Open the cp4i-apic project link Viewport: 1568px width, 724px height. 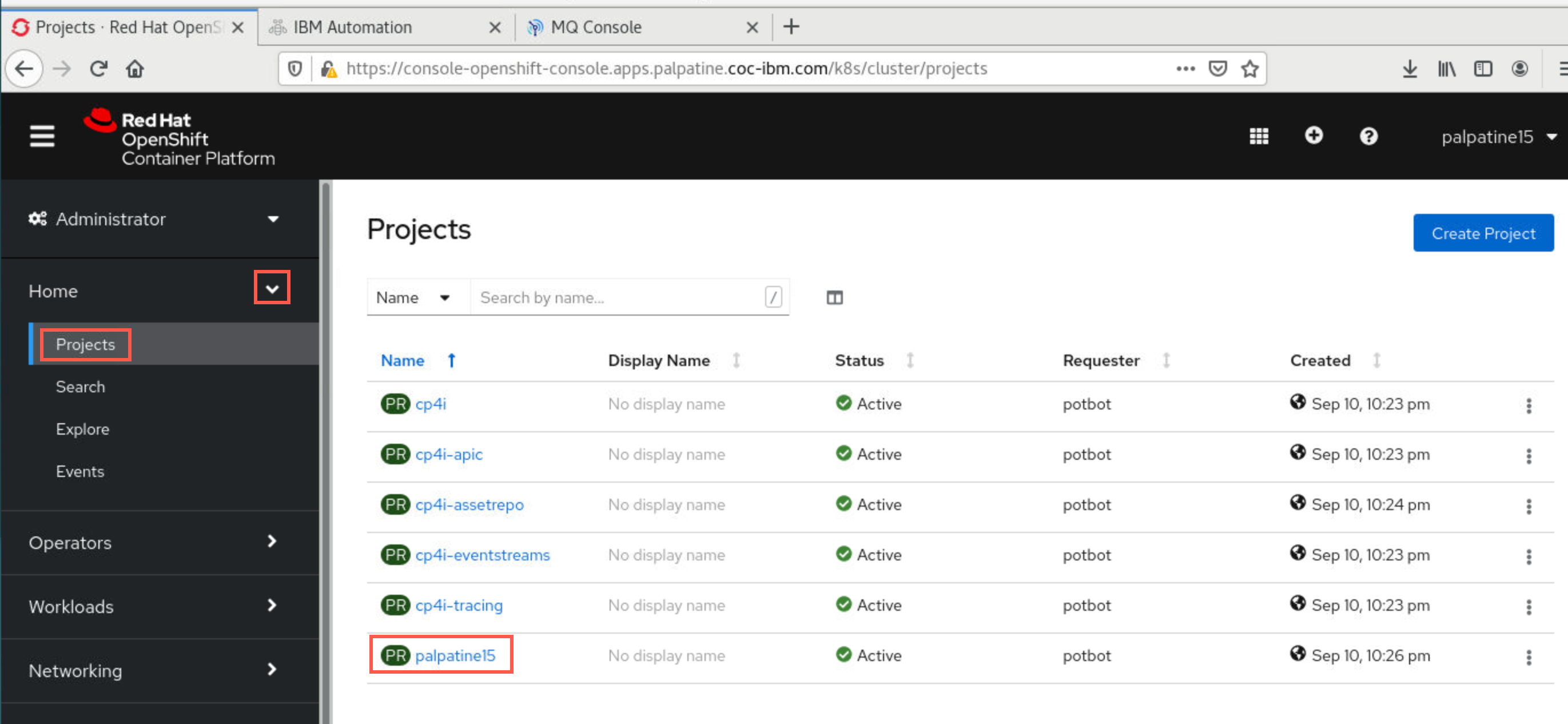[x=448, y=455]
